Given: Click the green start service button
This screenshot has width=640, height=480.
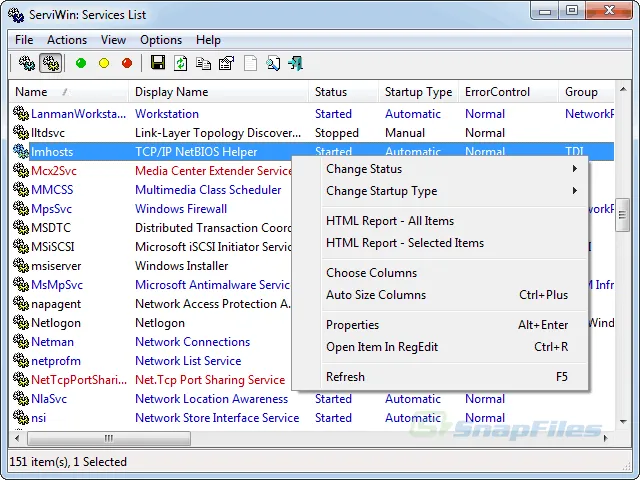Looking at the screenshot, I should [81, 63].
